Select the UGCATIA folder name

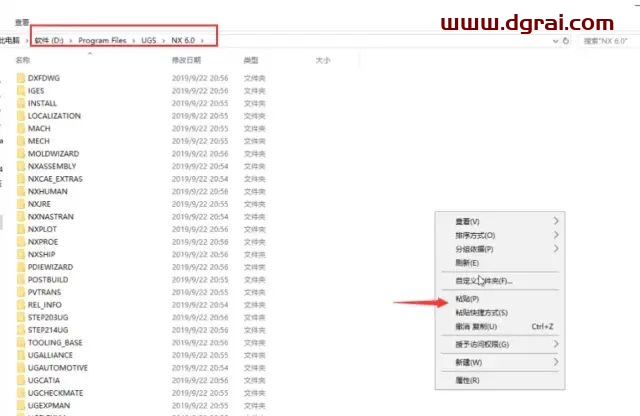pos(44,380)
